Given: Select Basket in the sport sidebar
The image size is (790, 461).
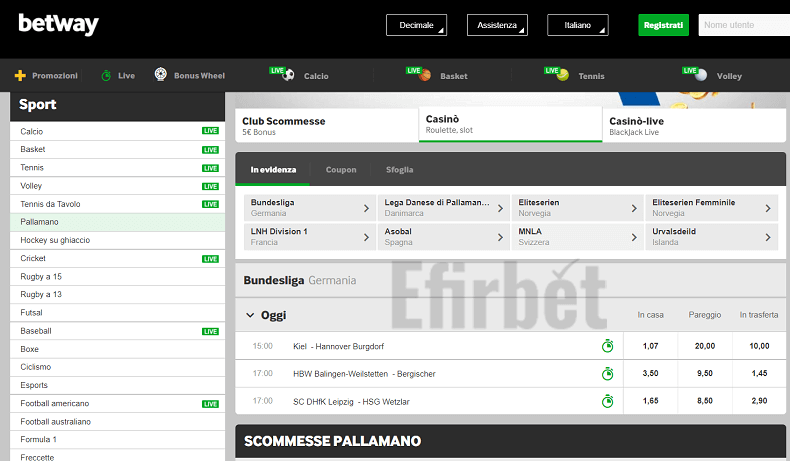Looking at the screenshot, I should [x=117, y=150].
